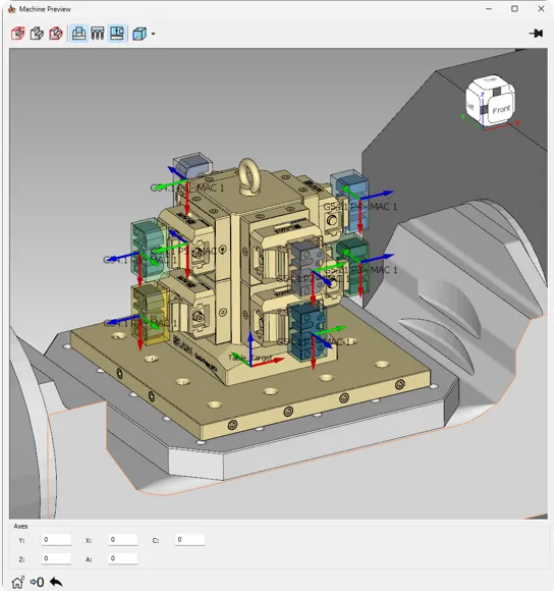
Task: Close the Machine Preview window
Action: 541,9
